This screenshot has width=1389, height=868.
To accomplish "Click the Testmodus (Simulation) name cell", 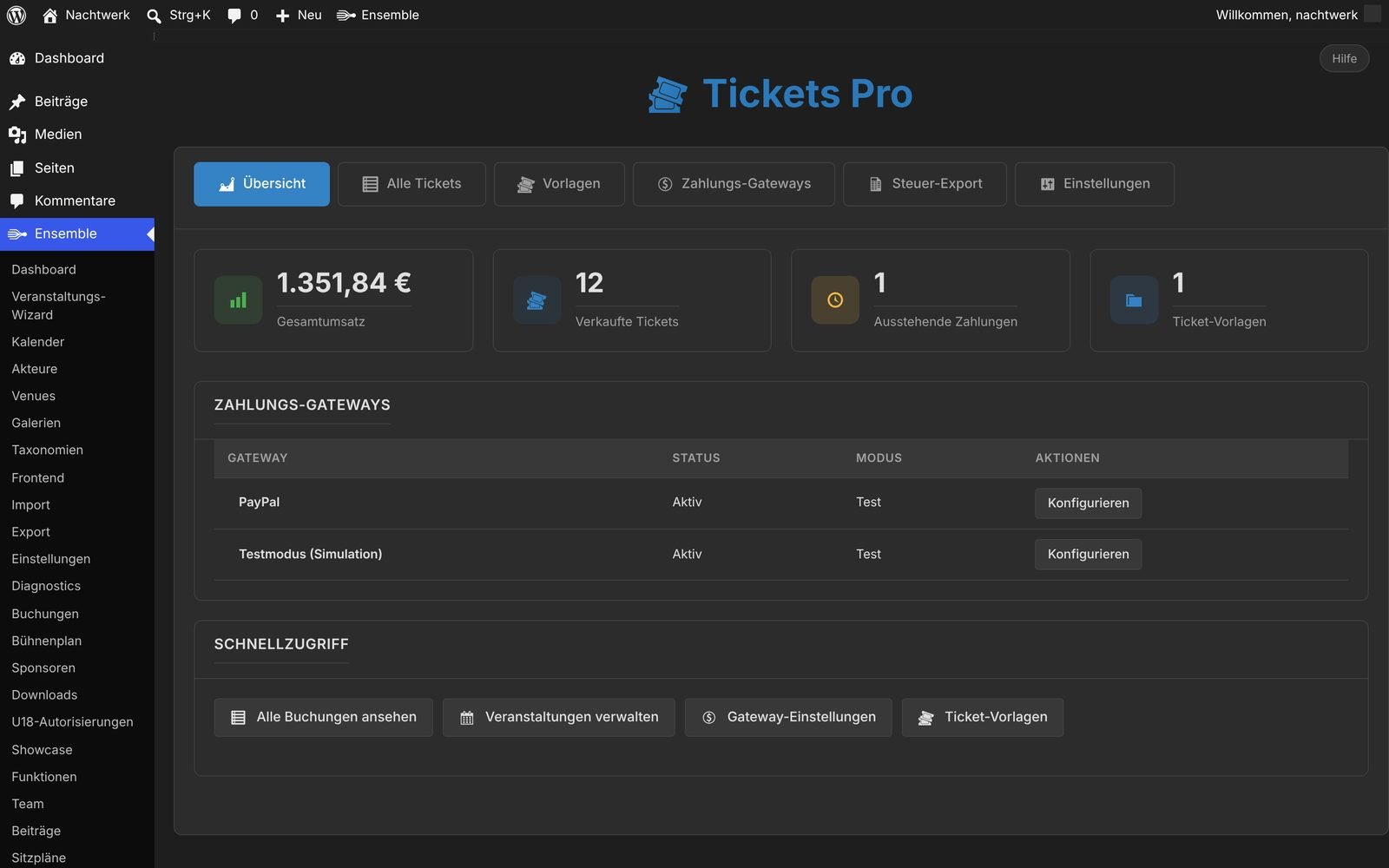I will (310, 555).
